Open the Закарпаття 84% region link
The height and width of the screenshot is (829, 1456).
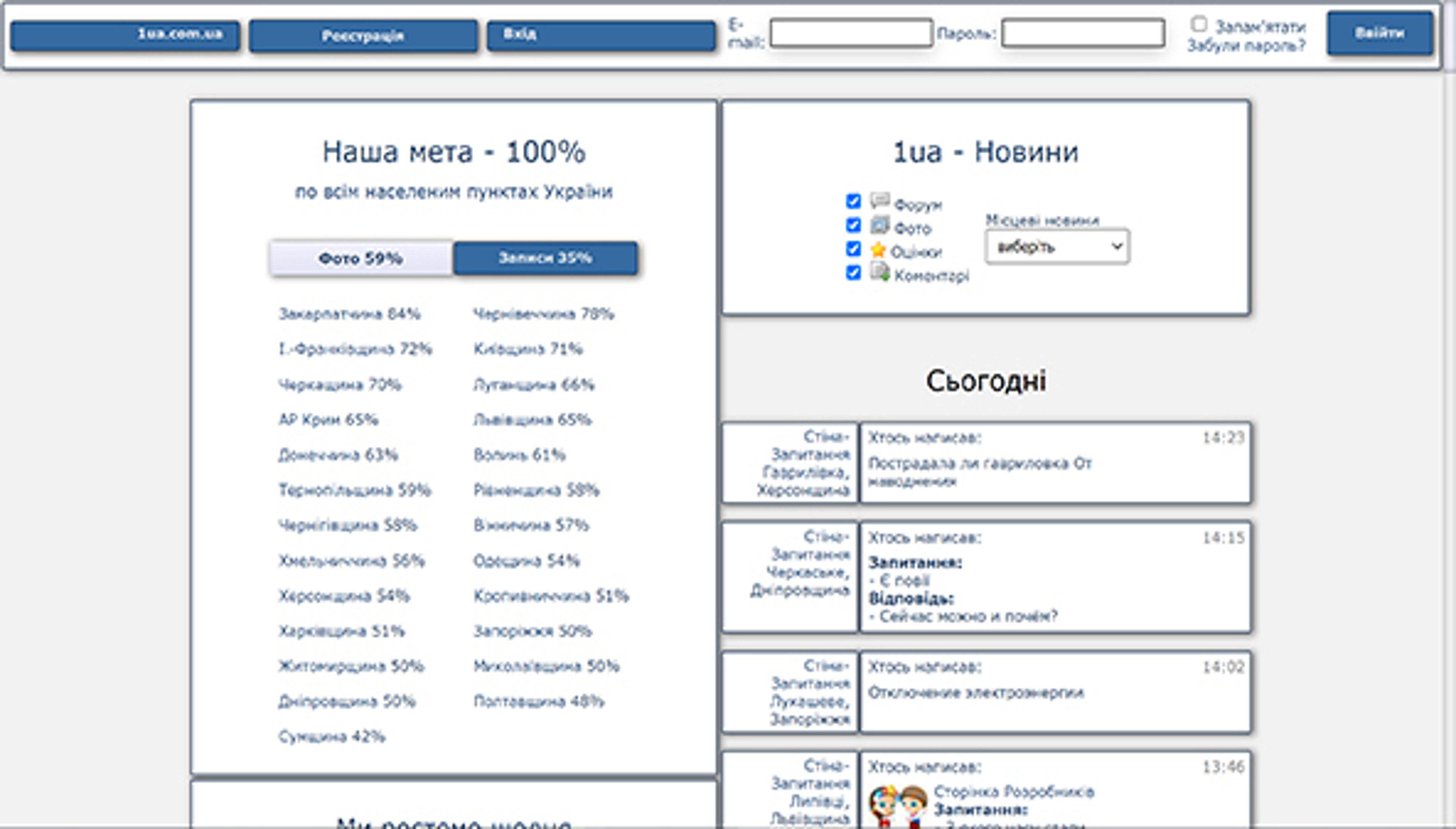(349, 314)
